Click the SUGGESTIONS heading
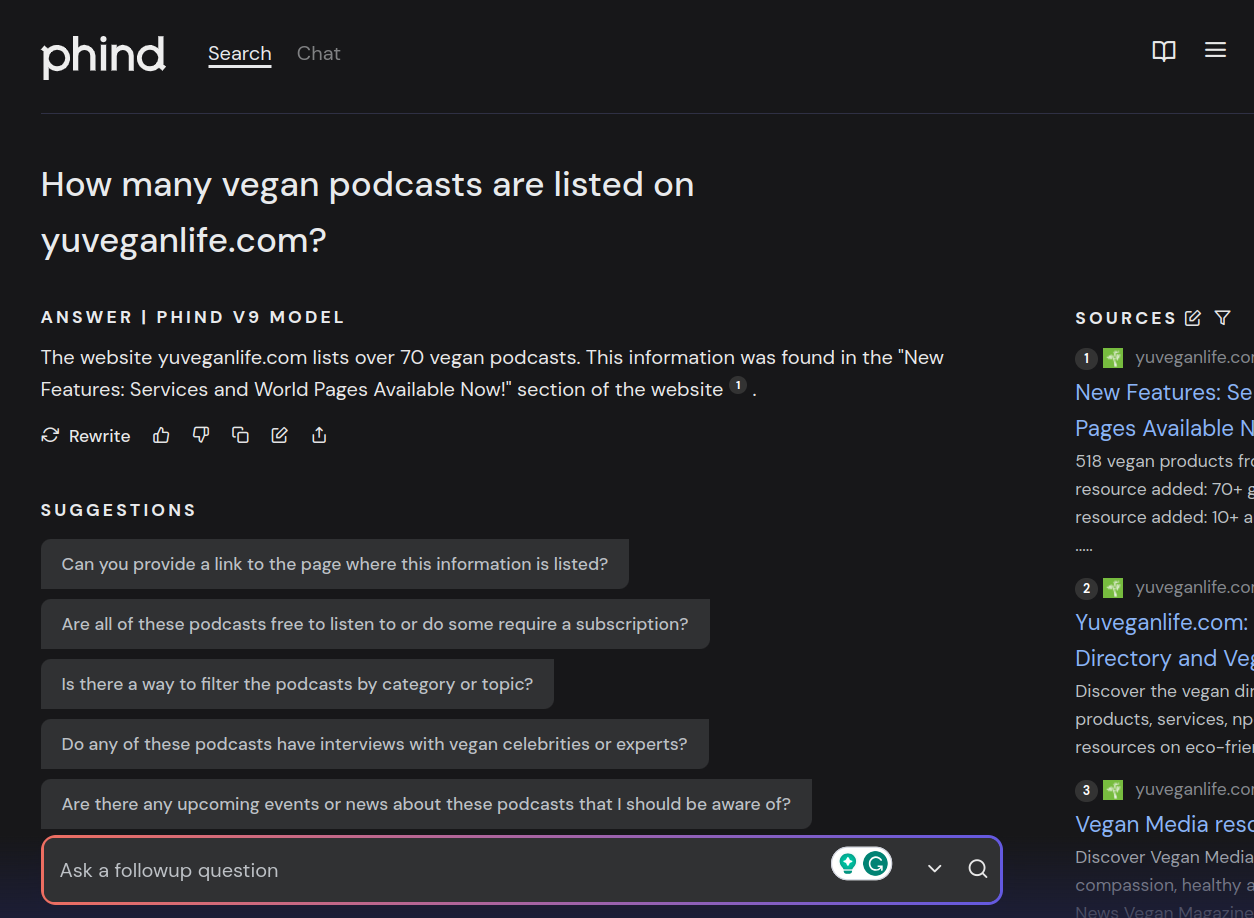Screen dimensions: 1254x918 (x=118, y=510)
